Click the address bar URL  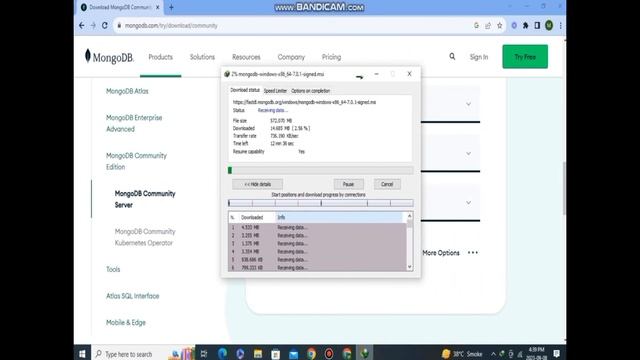[x=171, y=25]
